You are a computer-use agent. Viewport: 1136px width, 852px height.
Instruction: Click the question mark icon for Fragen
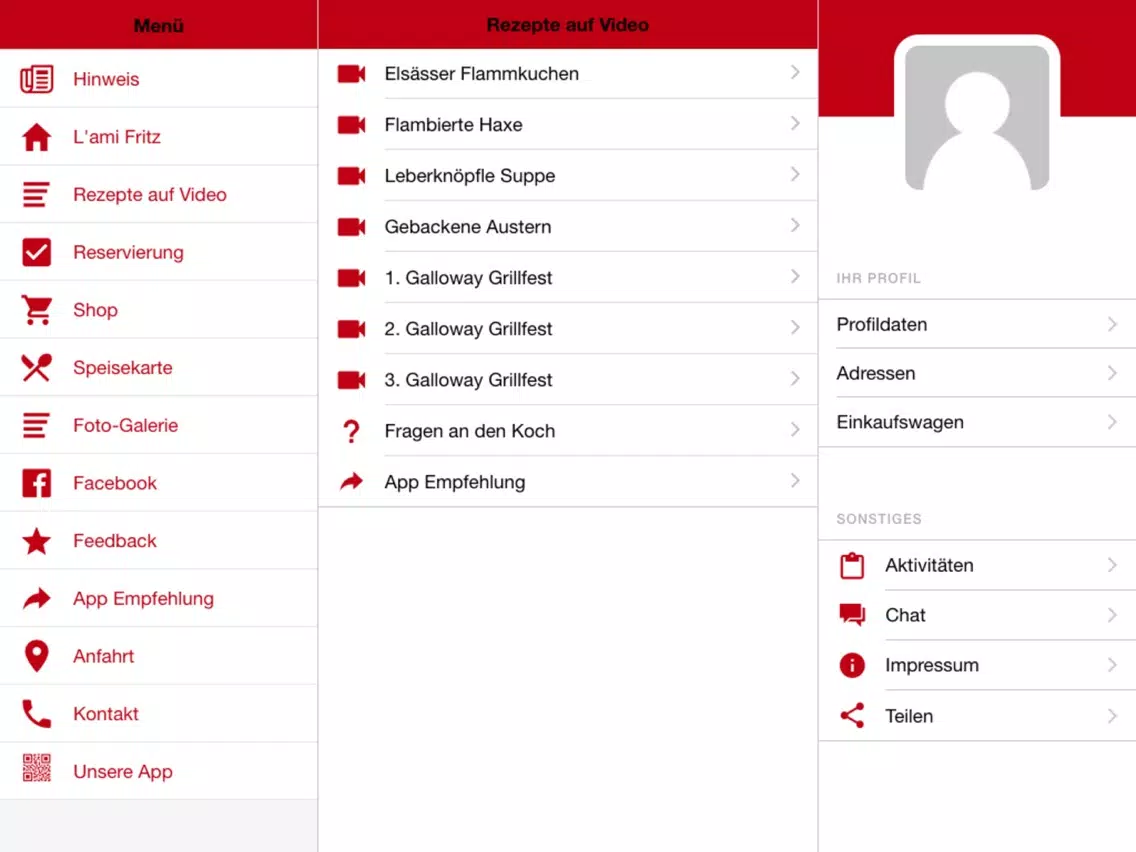(x=351, y=431)
